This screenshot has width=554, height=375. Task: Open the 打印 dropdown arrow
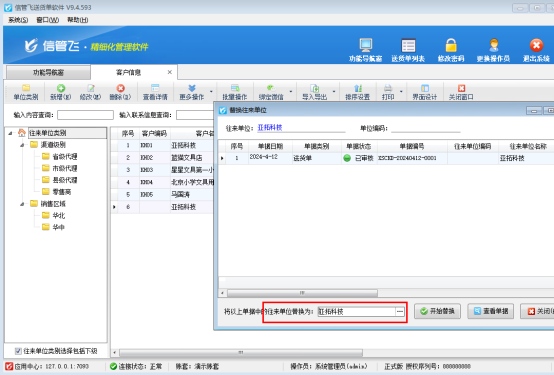pyautogui.click(x=401, y=92)
